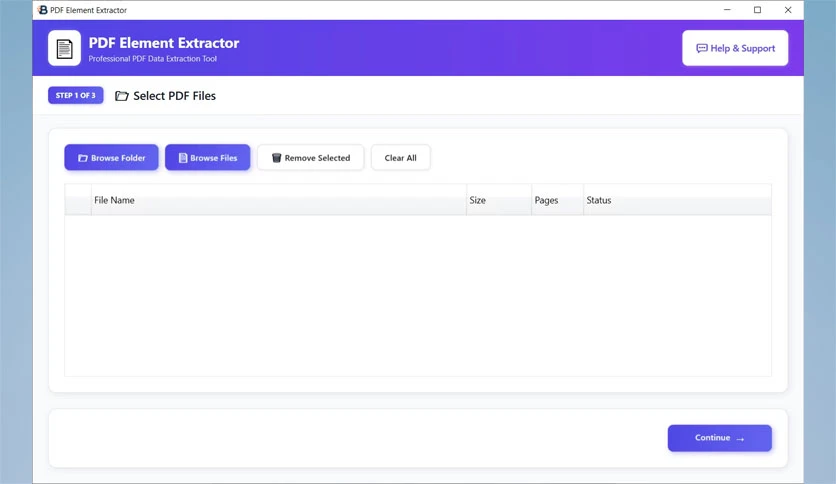
Task: Click Remove Selected button
Action: point(310,158)
